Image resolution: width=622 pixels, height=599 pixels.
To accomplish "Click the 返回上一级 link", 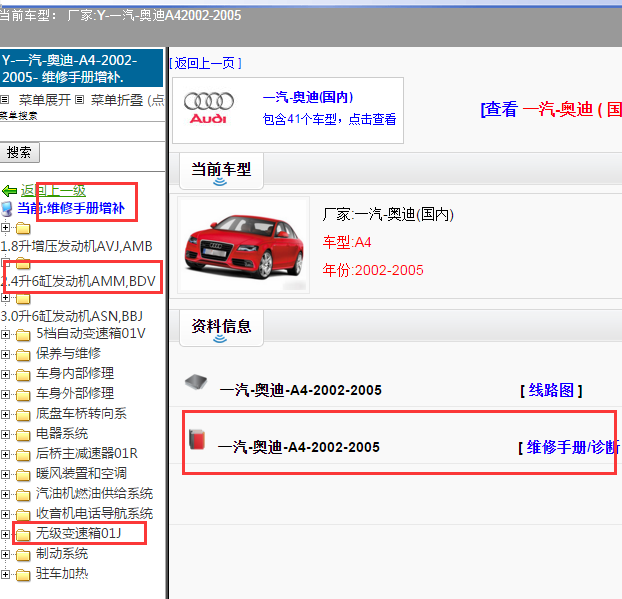I will pos(53,191).
